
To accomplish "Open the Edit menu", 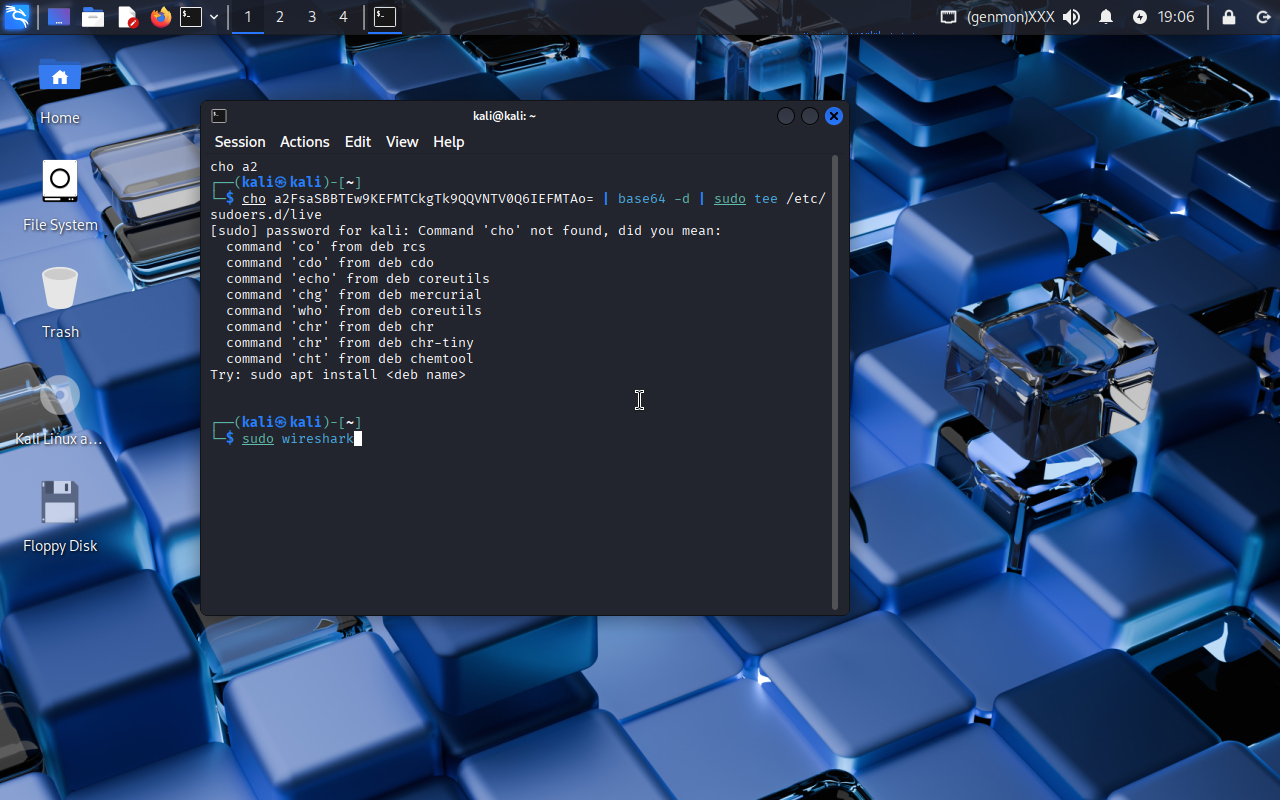I will click(358, 142).
